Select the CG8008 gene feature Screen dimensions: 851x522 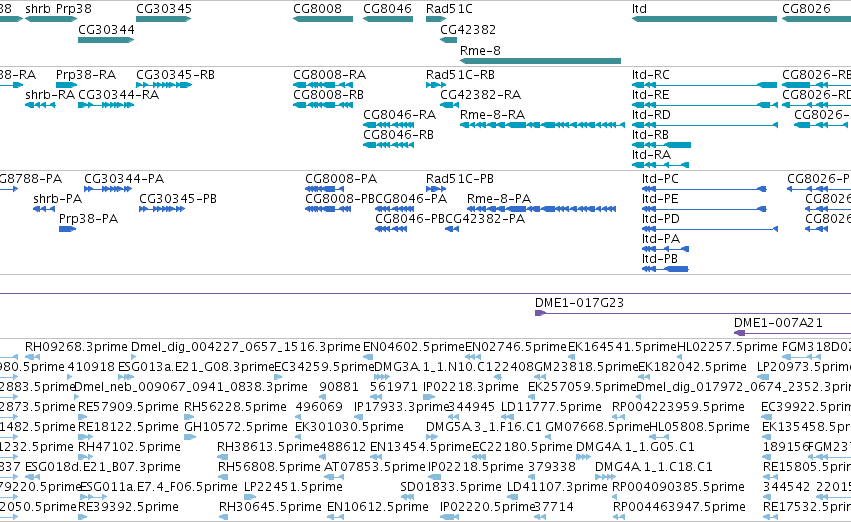[x=323, y=19]
